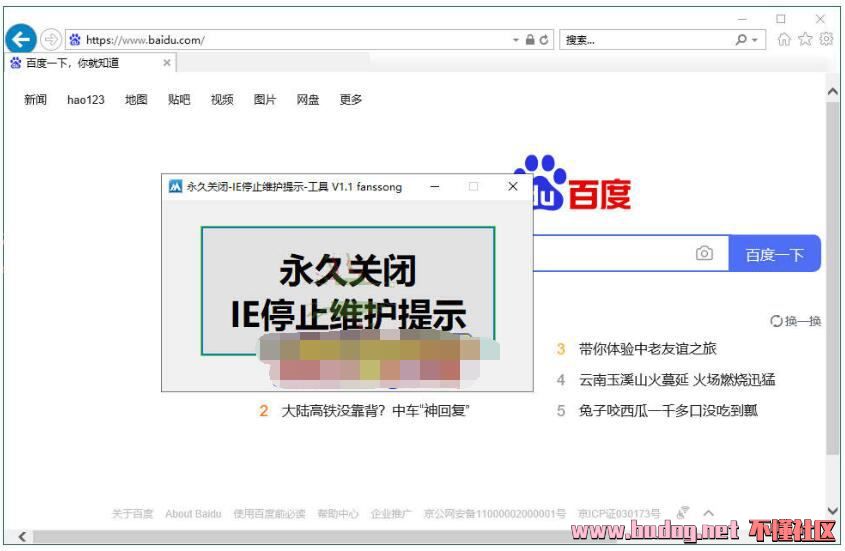Click the Baidu logo
This screenshot has width=845, height=551.
tap(582, 183)
